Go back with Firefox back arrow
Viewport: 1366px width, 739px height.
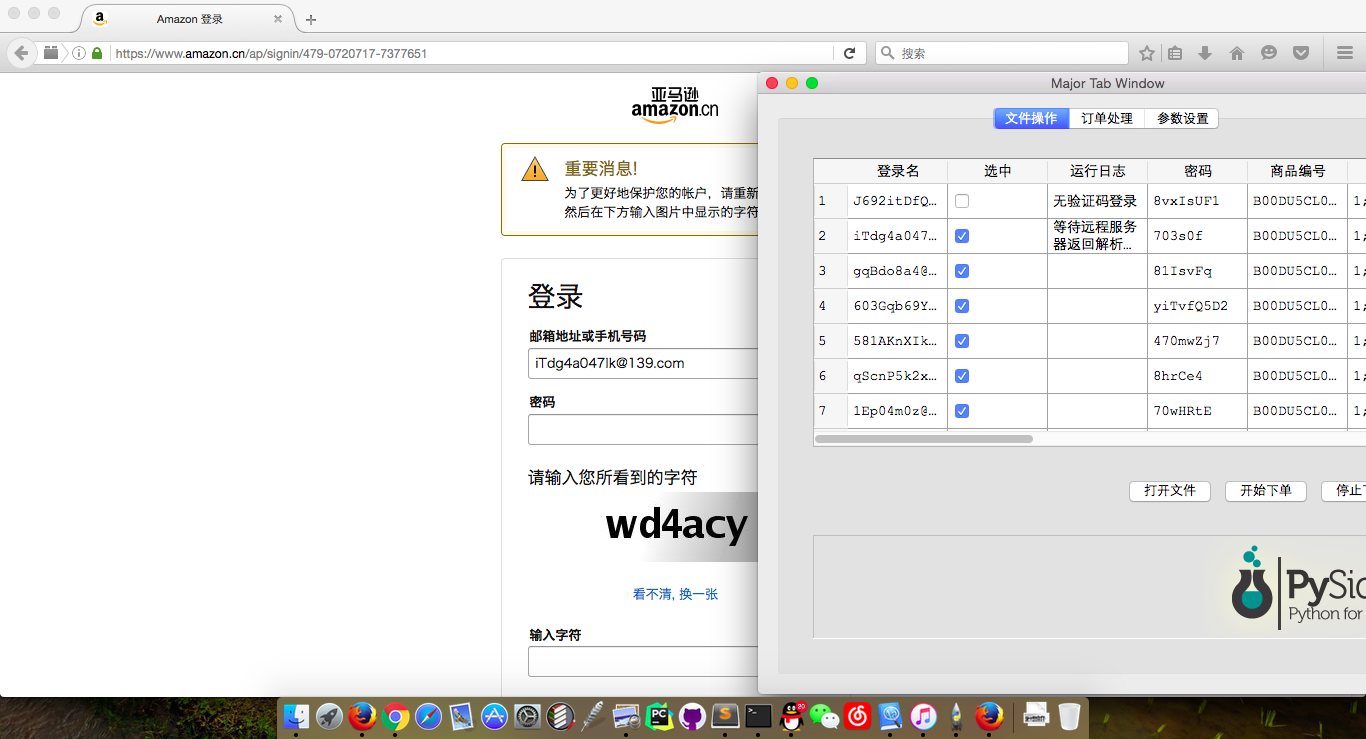(x=21, y=53)
